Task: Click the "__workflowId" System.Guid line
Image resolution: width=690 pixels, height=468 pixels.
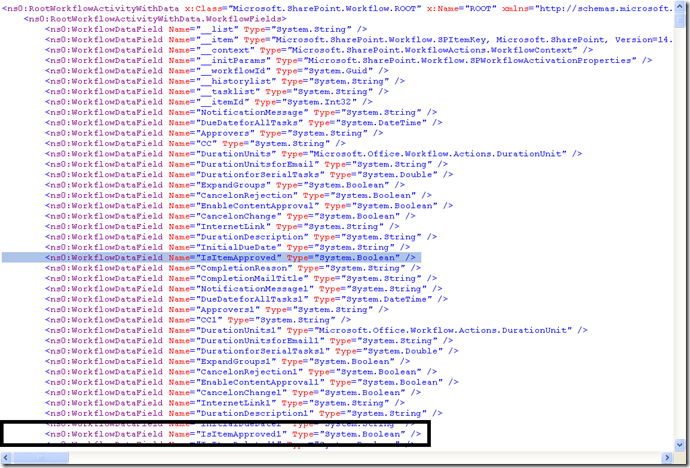Action: (217, 71)
